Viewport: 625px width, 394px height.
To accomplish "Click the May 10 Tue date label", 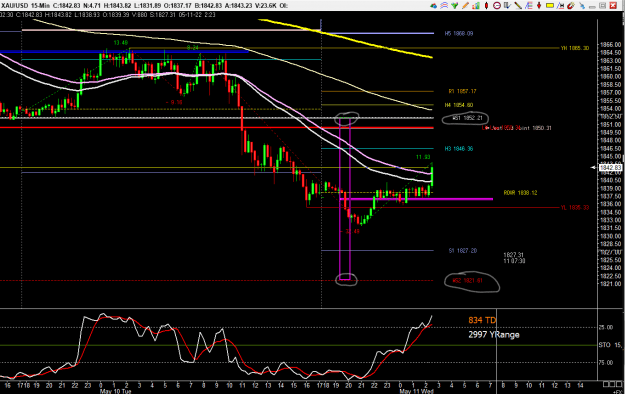I will pyautogui.click(x=116, y=391).
